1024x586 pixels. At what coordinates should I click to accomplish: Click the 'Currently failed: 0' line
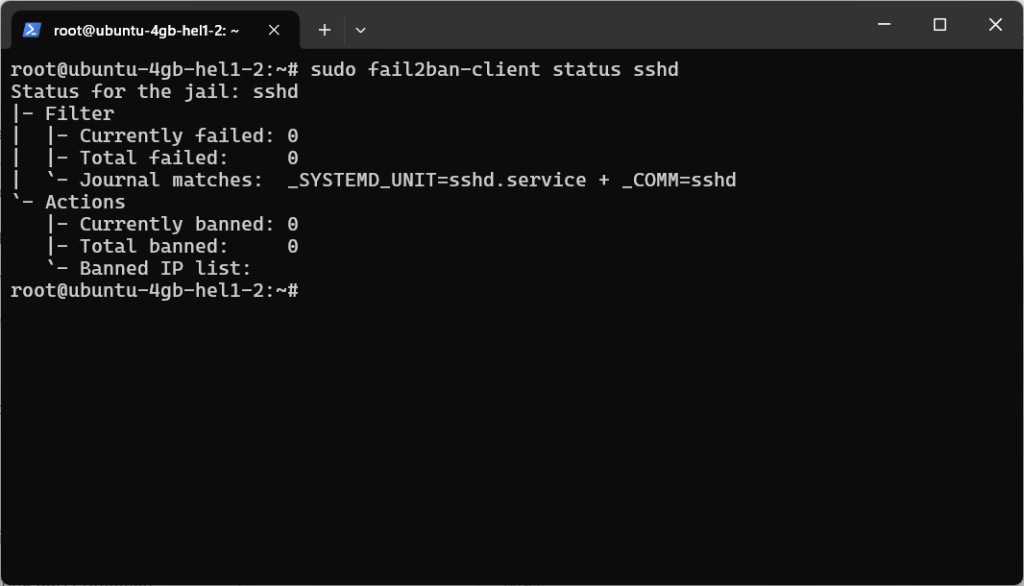188,136
